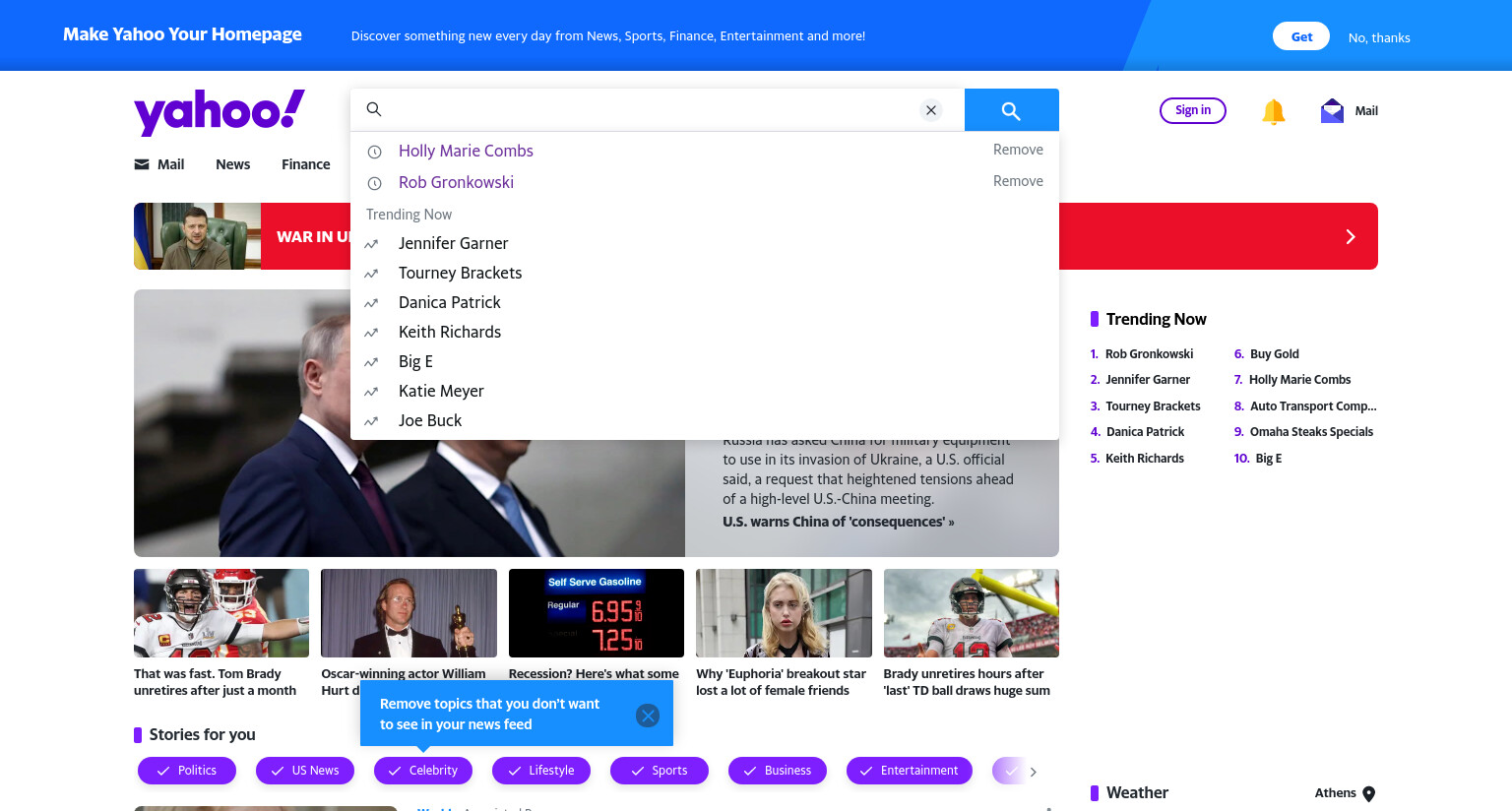Image resolution: width=1512 pixels, height=811 pixels.
Task: Click Rob Gronkowski in Trending Now list
Action: (1149, 353)
